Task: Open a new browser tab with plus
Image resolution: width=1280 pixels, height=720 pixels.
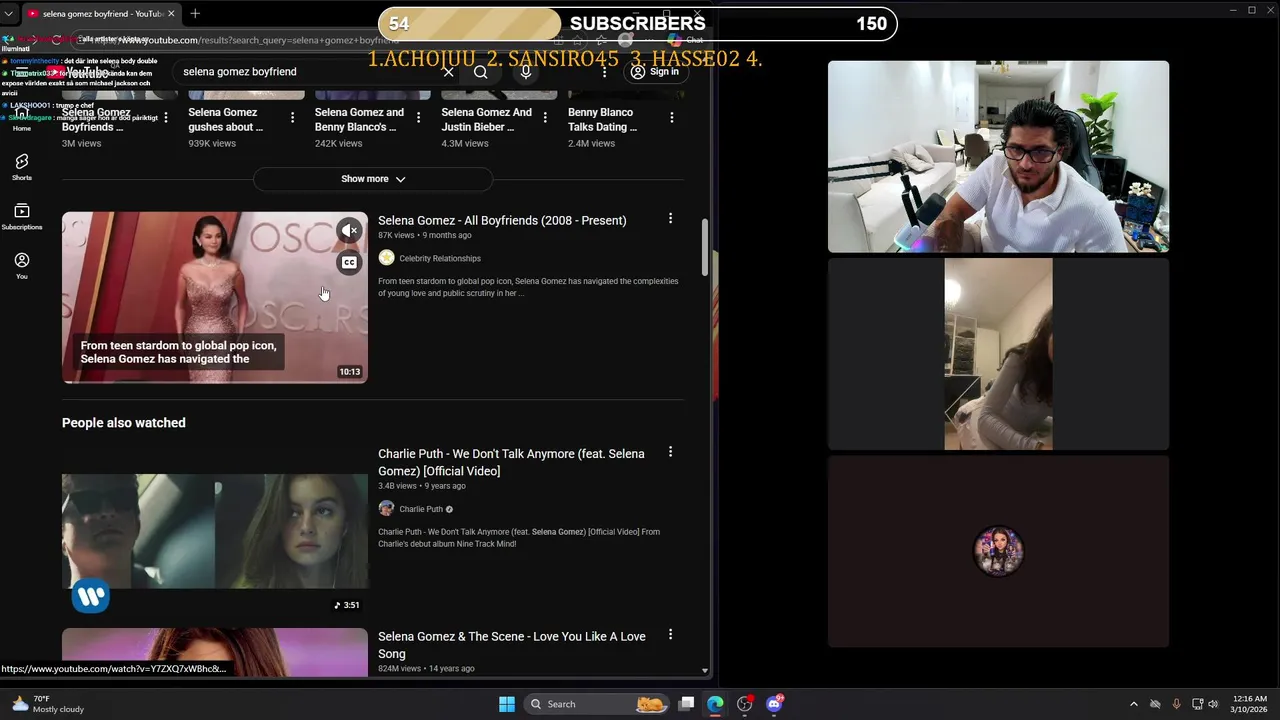Action: click(195, 14)
